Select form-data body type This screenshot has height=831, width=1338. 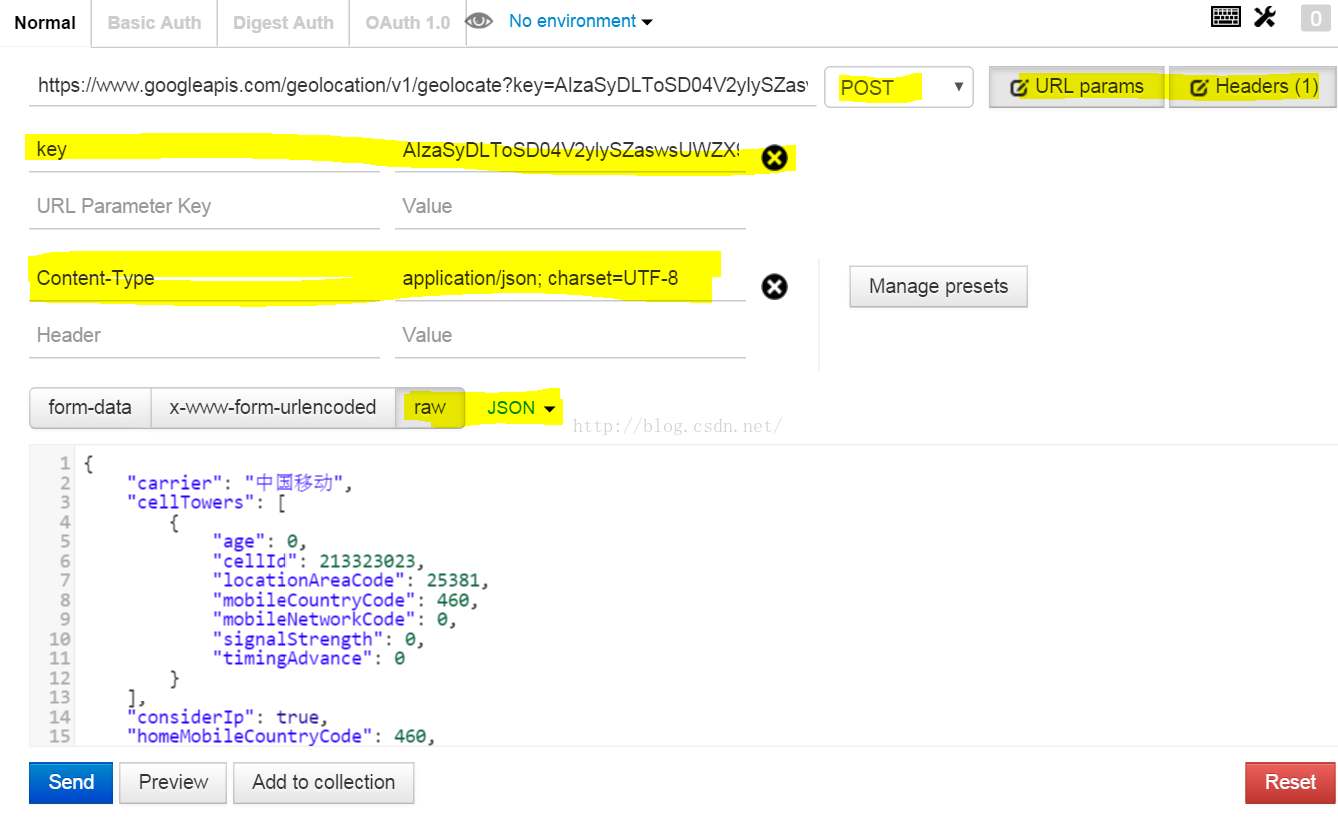[90, 408]
